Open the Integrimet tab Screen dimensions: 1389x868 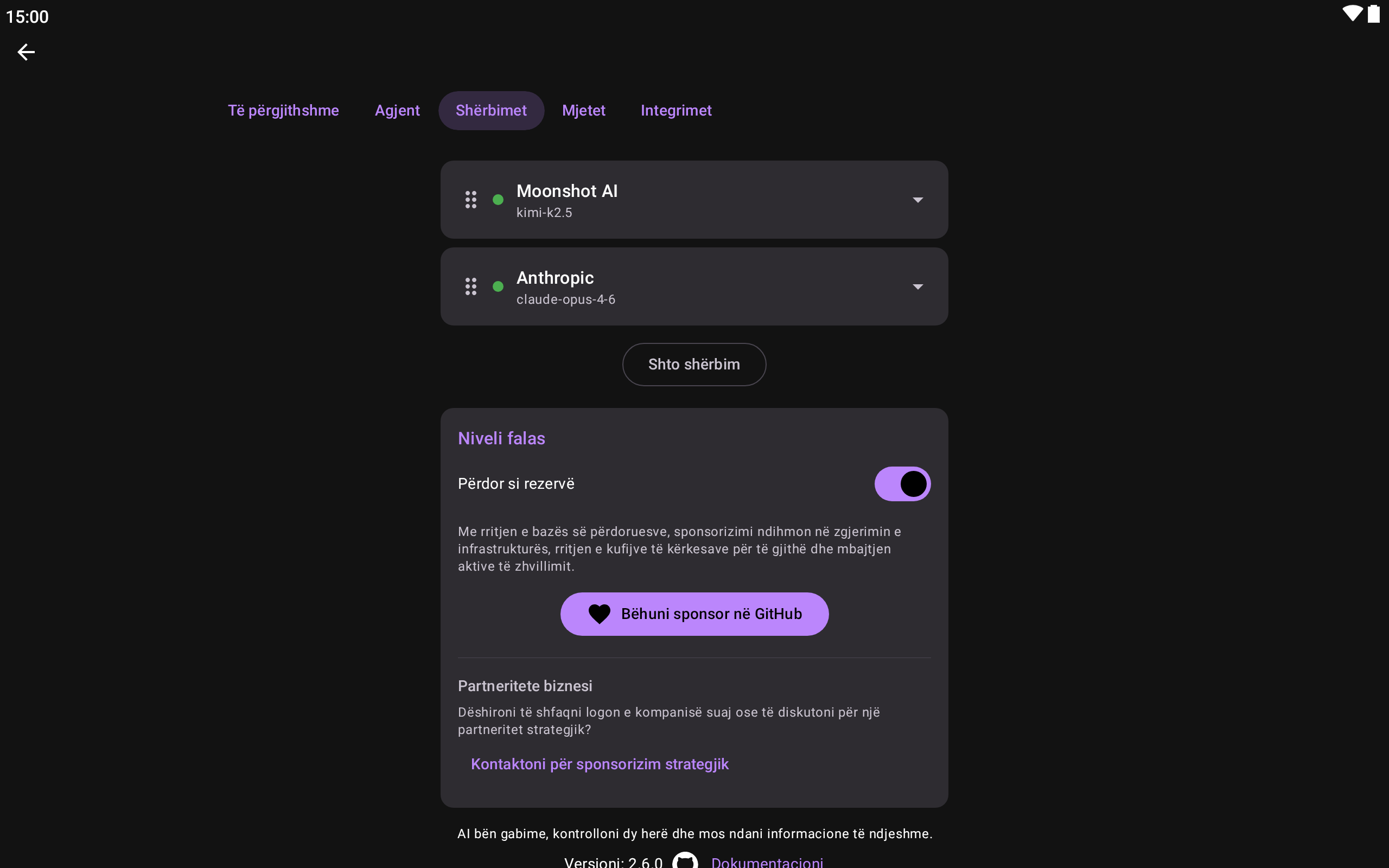click(676, 110)
